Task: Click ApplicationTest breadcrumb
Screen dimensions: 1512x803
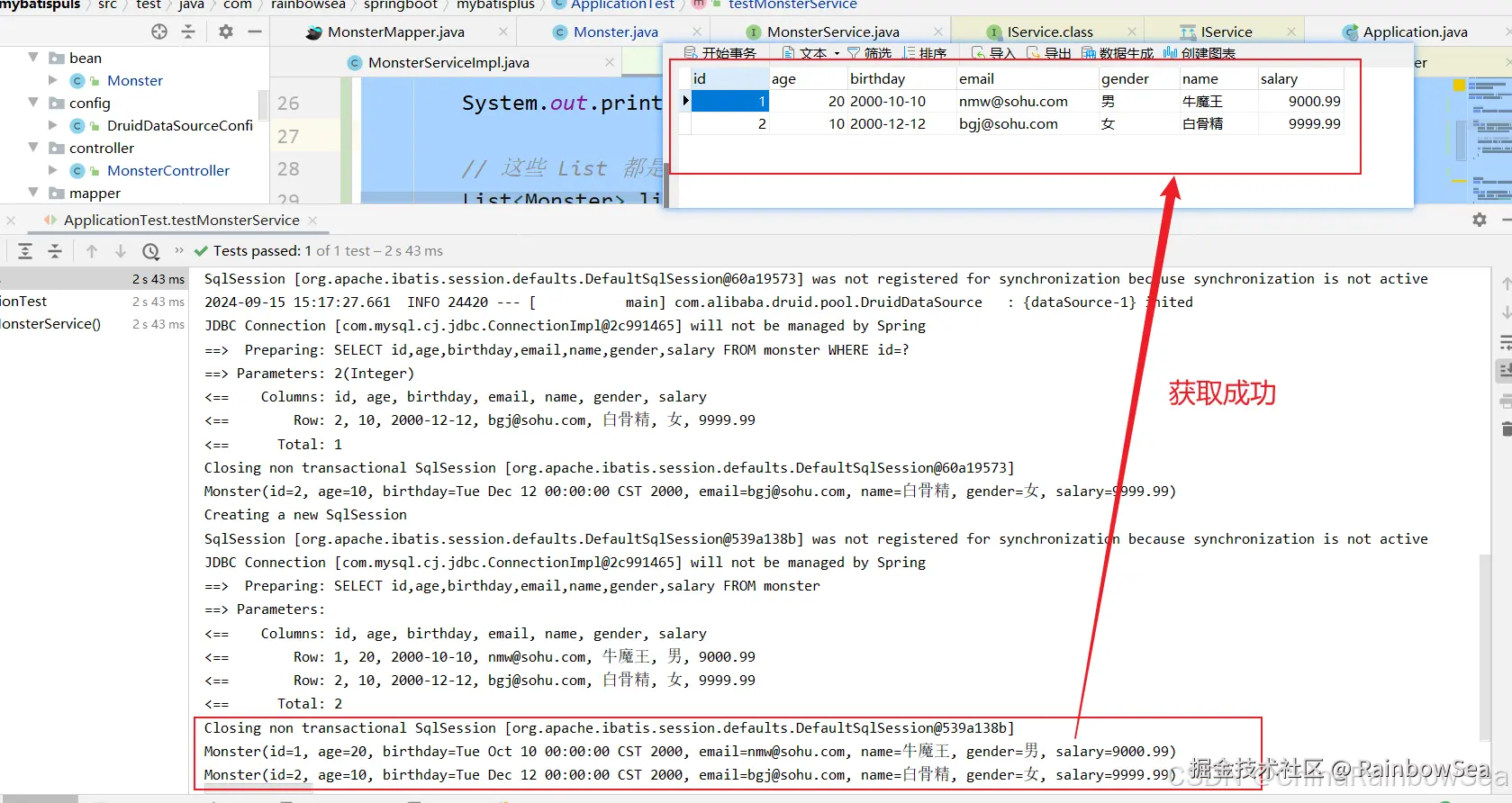Action: 622,5
